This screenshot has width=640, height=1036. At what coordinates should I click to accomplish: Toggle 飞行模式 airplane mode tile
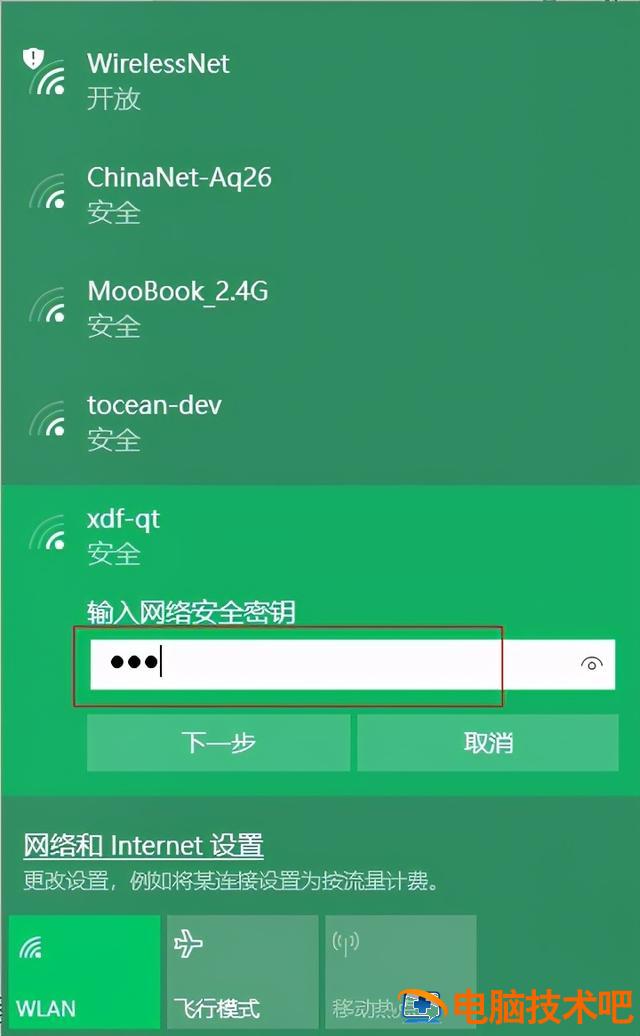(242, 971)
